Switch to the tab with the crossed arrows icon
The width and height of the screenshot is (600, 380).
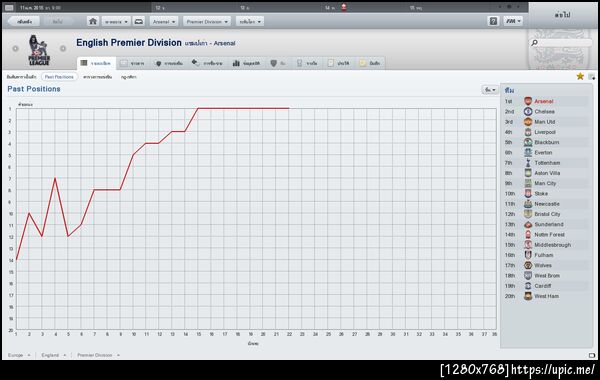[207, 63]
